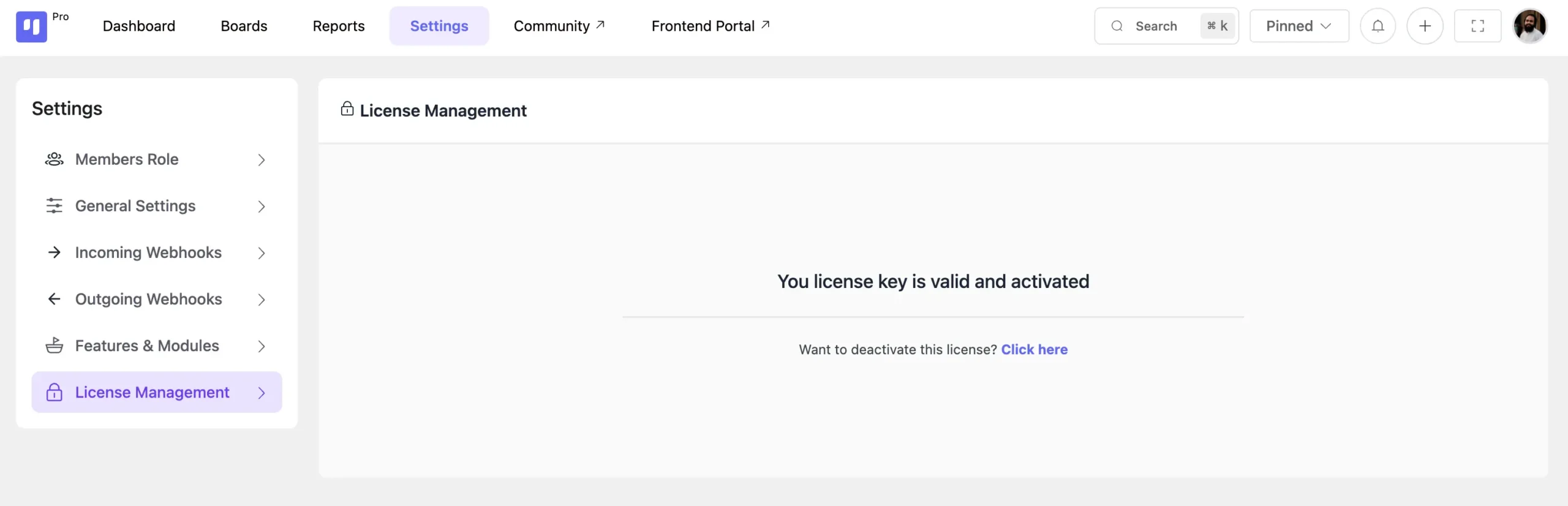The height and width of the screenshot is (506, 1568).
Task: Expand the Incoming Webhooks chevron
Action: [262, 253]
